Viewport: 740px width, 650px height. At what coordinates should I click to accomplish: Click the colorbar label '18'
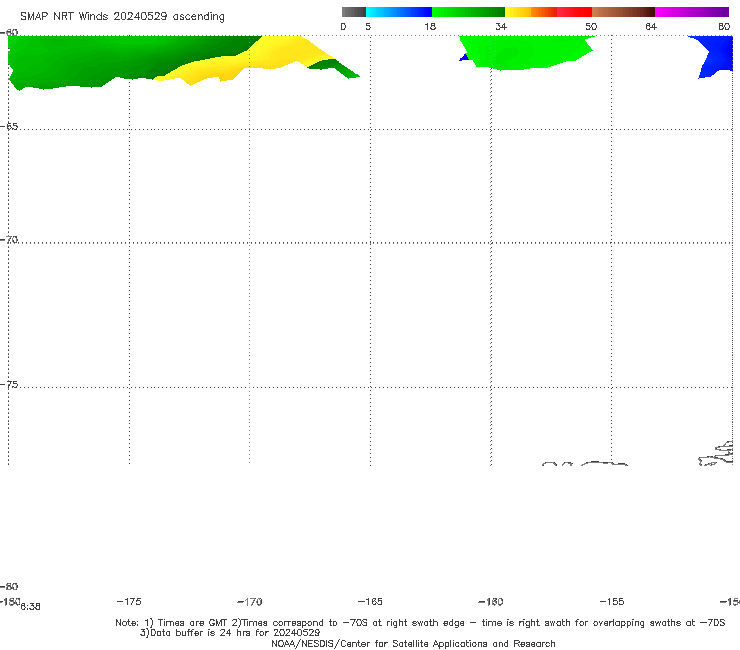pos(430,27)
